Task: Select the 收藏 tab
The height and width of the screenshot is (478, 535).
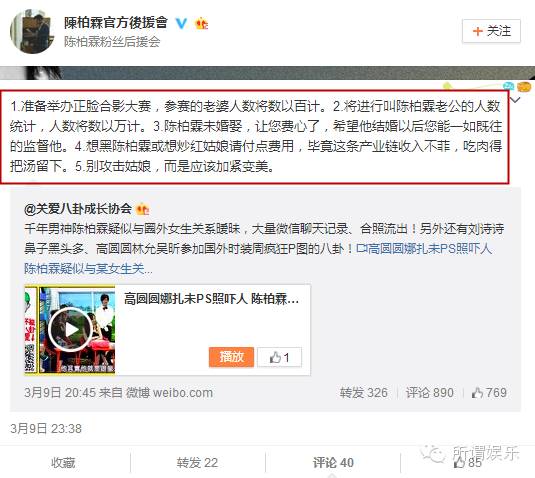Action: pos(63,463)
